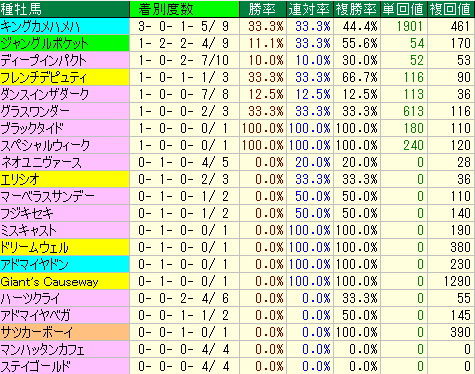Click the 230 place return for アドマイヤドン
The height and width of the screenshot is (374, 475).
click(x=460, y=264)
